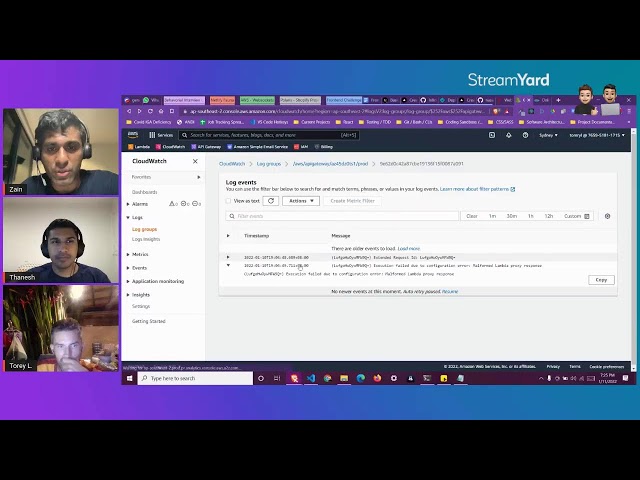Screen dimensions: 640x480
Task: Focus the AWS services search bar
Action: [x=269, y=135]
